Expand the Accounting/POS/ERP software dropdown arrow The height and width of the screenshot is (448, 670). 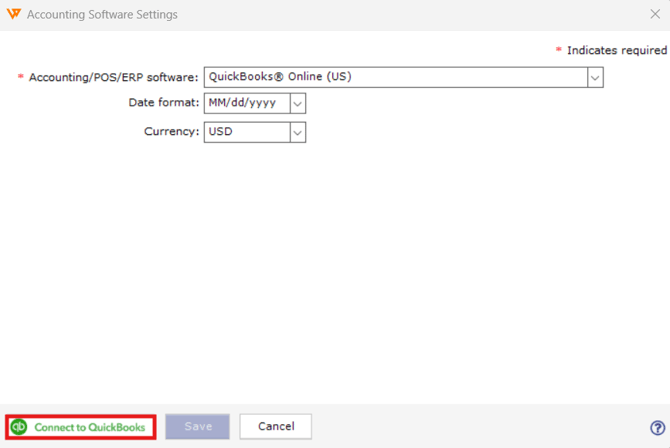(x=595, y=77)
